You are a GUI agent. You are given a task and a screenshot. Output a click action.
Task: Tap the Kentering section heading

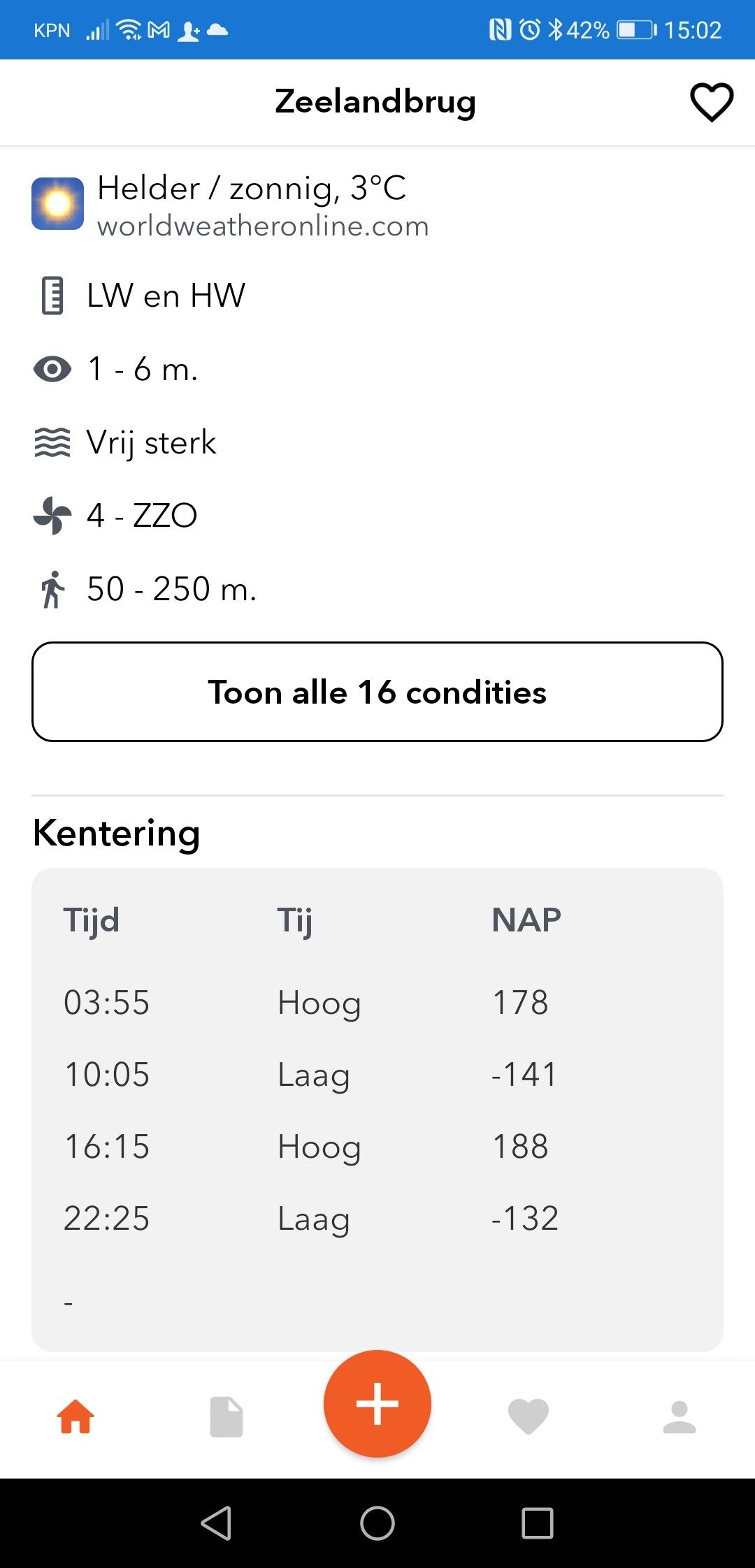tap(117, 833)
